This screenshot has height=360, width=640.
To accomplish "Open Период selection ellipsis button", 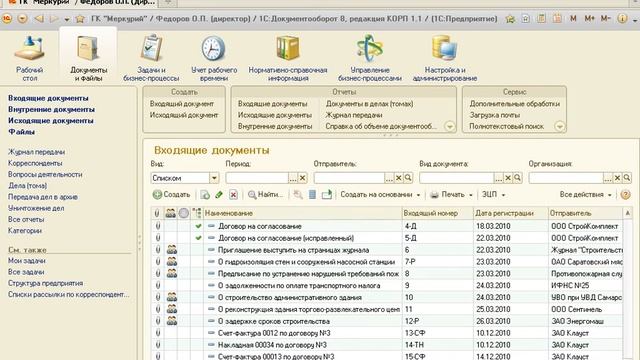I will [293, 178].
